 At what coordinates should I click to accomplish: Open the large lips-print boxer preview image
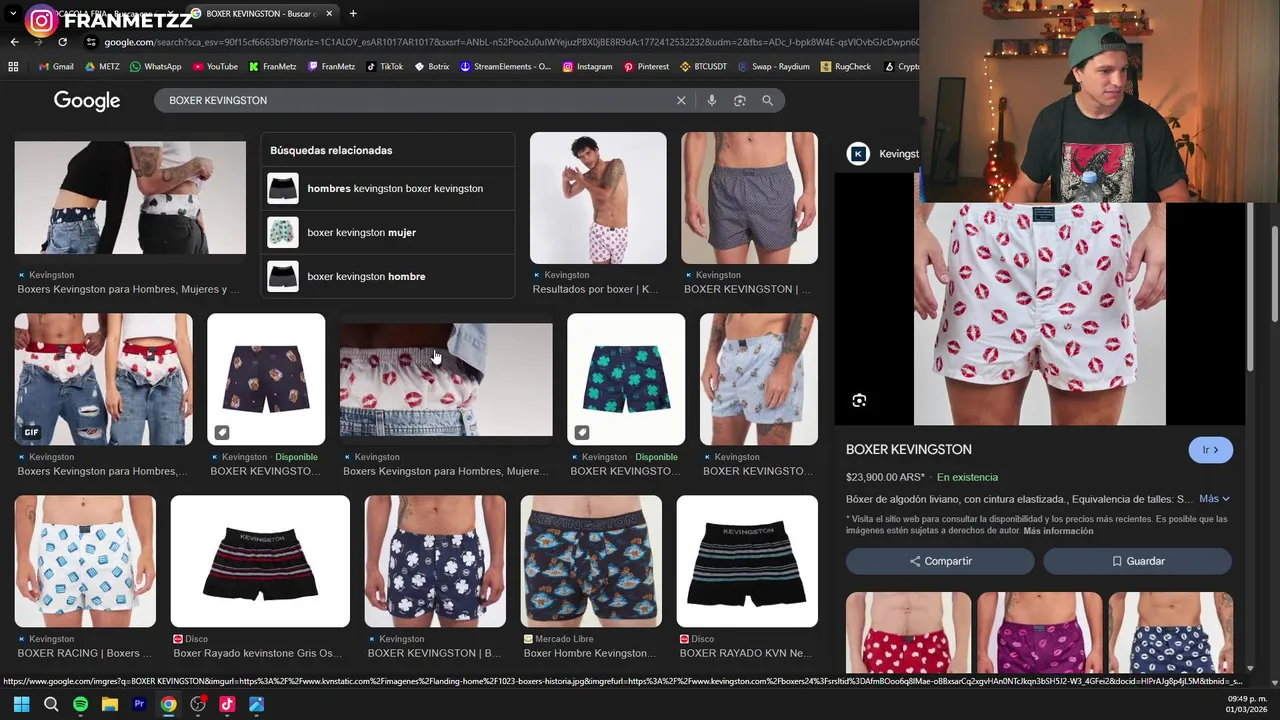(x=1039, y=314)
